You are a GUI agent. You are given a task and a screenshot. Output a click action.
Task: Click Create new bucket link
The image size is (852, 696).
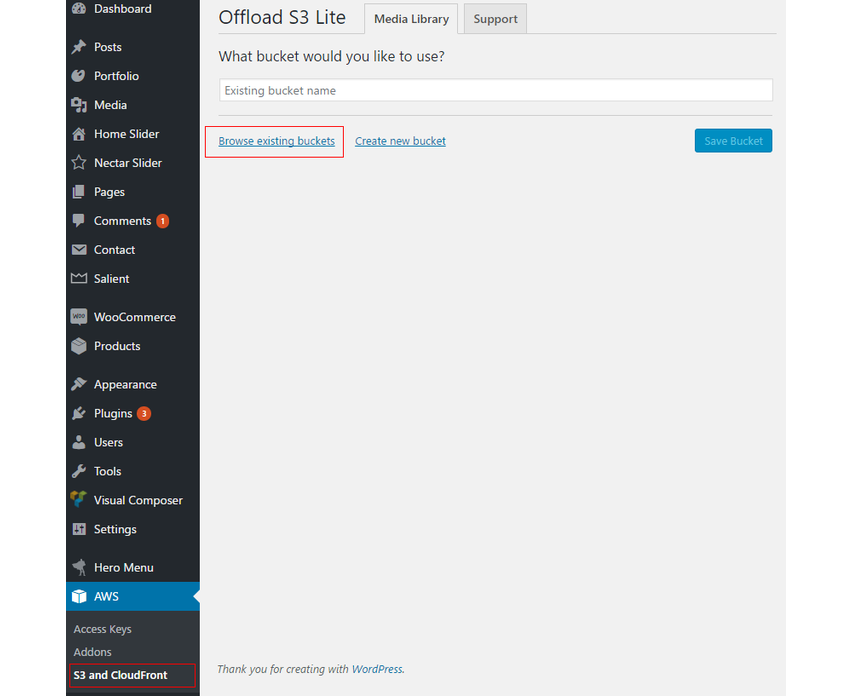(x=400, y=141)
